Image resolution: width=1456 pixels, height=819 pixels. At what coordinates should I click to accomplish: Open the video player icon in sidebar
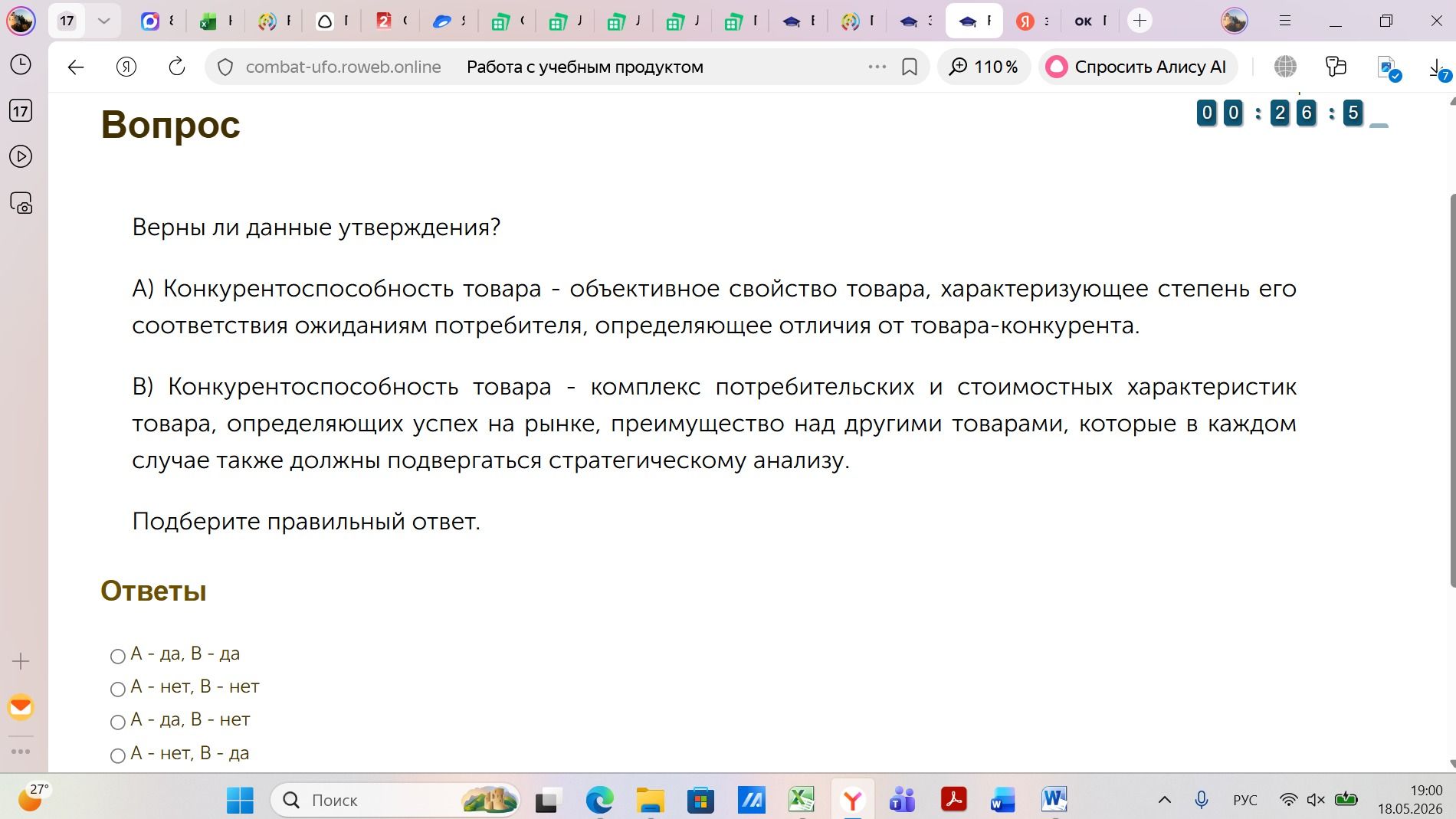(21, 157)
